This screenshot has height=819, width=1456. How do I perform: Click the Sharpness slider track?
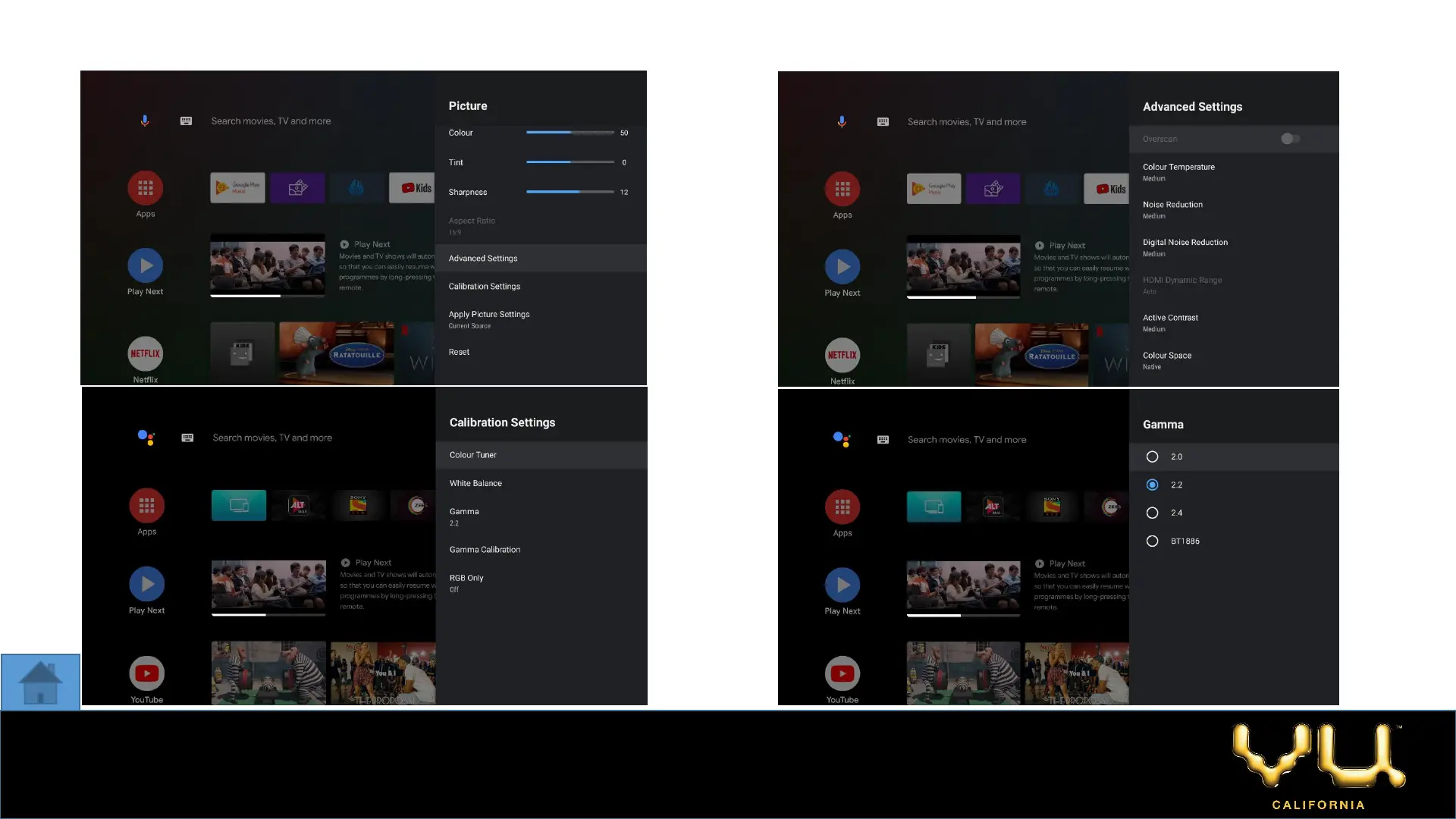point(570,192)
